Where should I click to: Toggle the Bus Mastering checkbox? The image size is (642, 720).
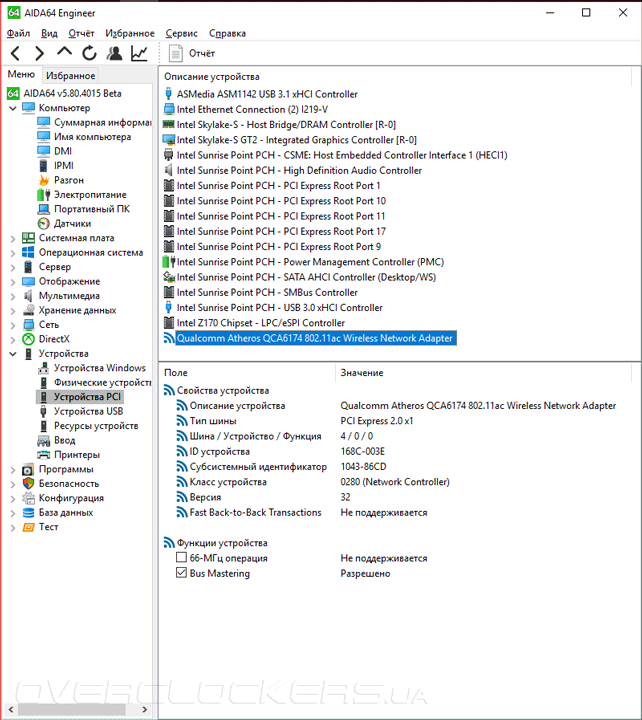(182, 573)
